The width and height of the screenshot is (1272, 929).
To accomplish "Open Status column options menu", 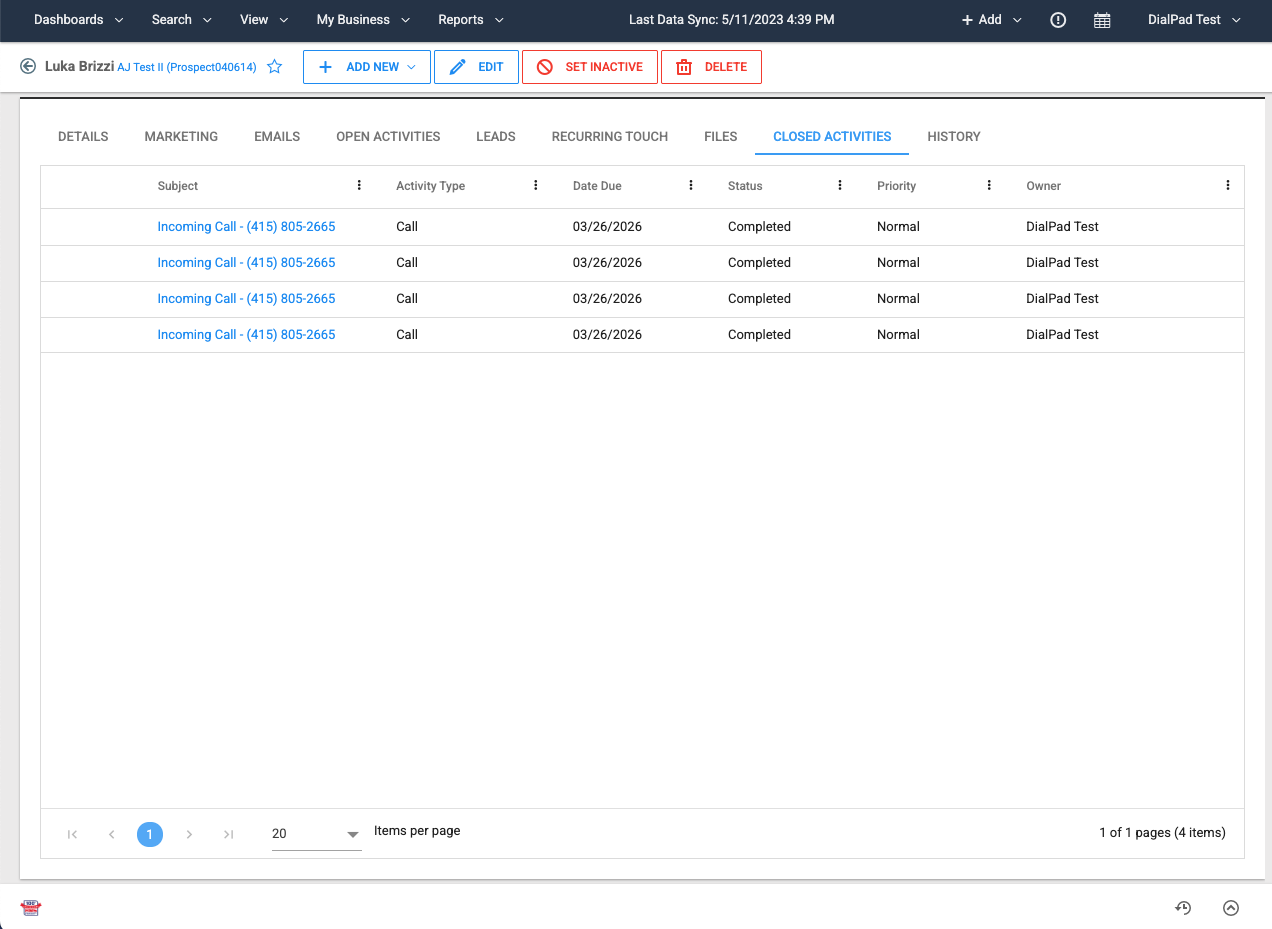I will (840, 186).
